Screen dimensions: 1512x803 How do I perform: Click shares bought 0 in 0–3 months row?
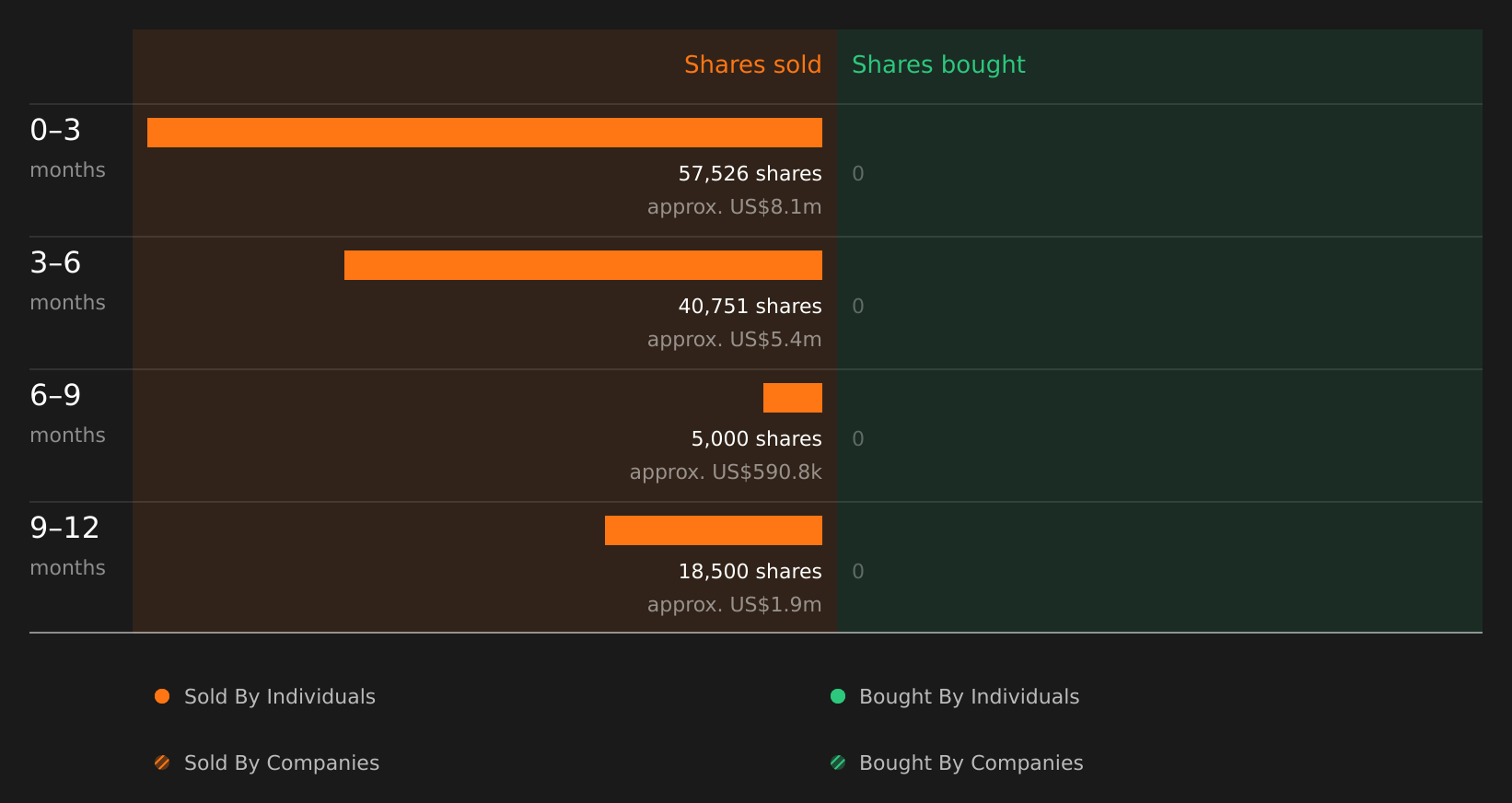(x=858, y=174)
